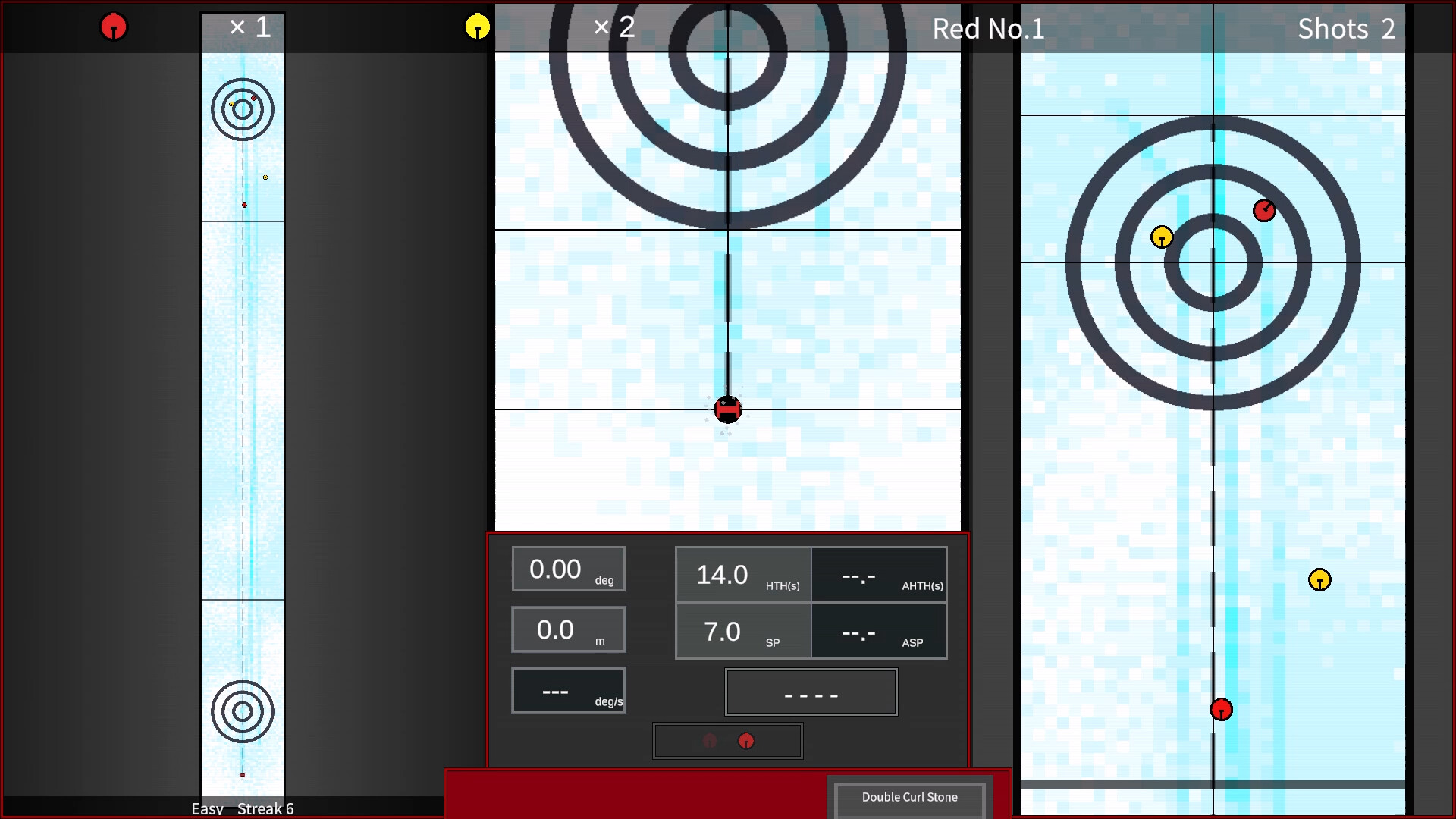The width and height of the screenshot is (1456, 819).
Task: Click the red stone icon in top score bar
Action: [x=114, y=27]
